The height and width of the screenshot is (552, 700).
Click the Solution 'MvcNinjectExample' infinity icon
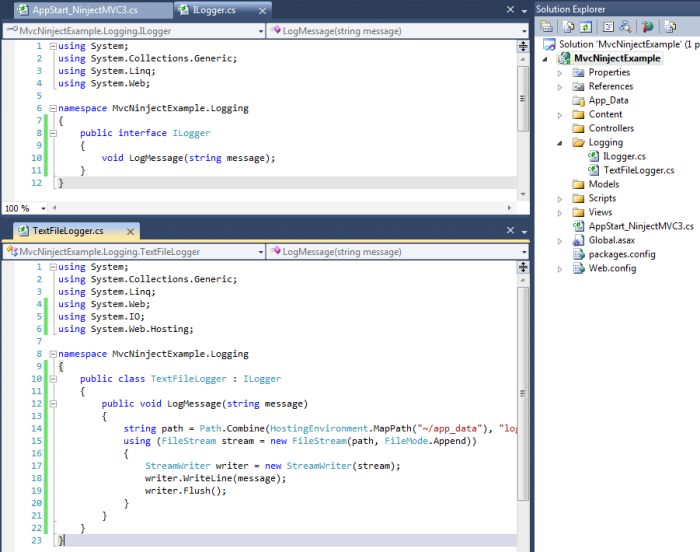pos(549,45)
